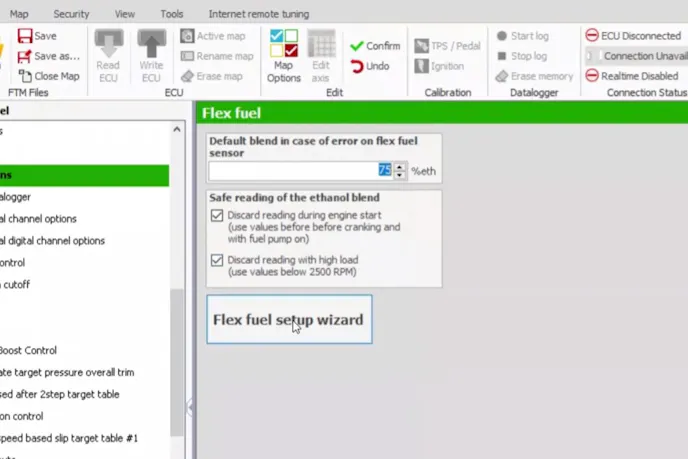Toggle Discard reading during engine start

[x=217, y=216]
